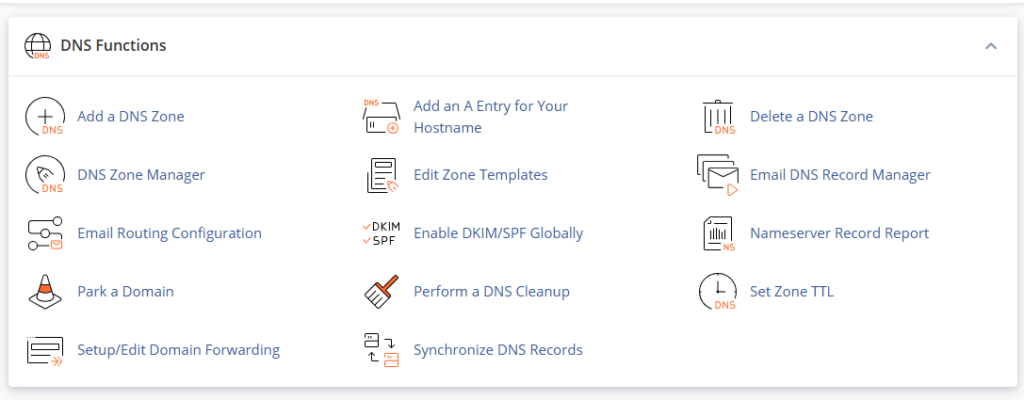1024x400 pixels.
Task: Click the Email Routing Configuration icon
Action: pyautogui.click(x=44, y=233)
